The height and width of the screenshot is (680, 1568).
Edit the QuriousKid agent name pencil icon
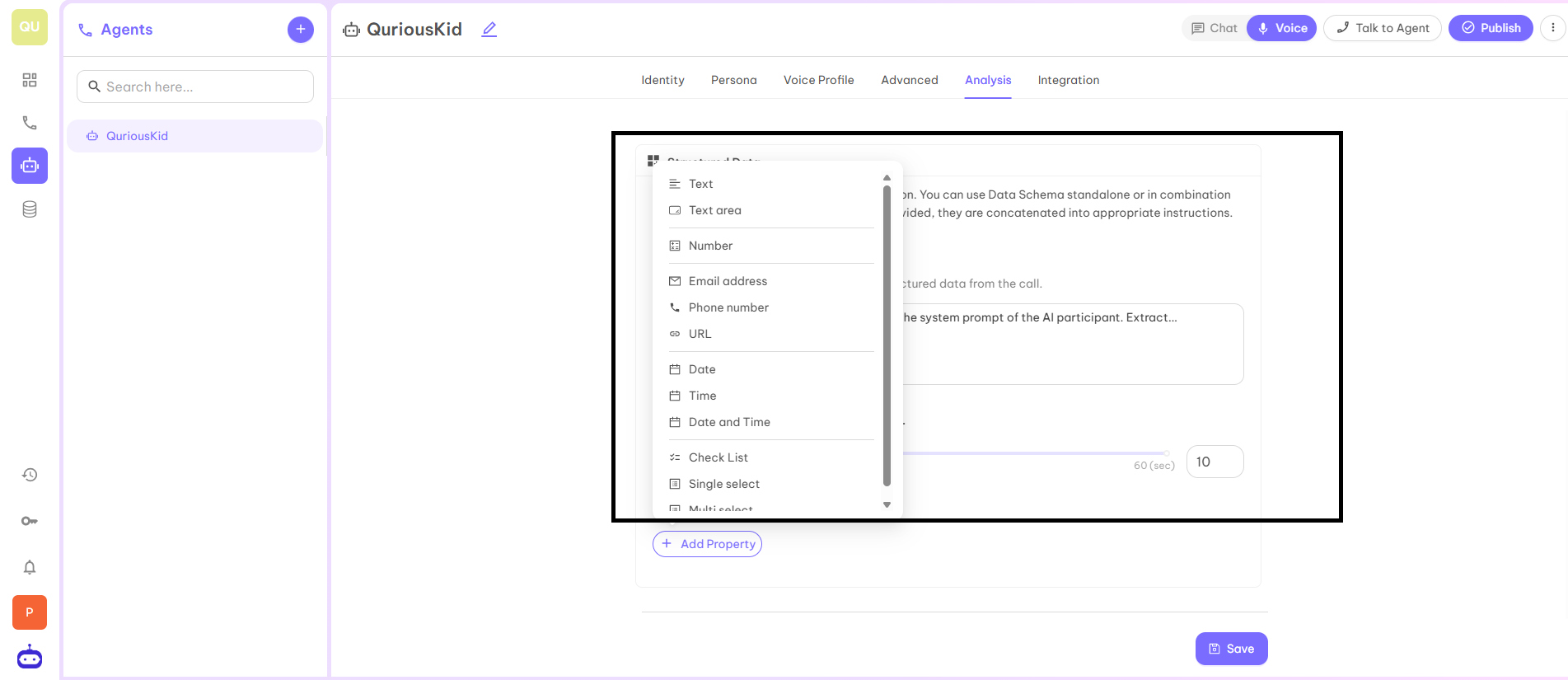tap(489, 30)
